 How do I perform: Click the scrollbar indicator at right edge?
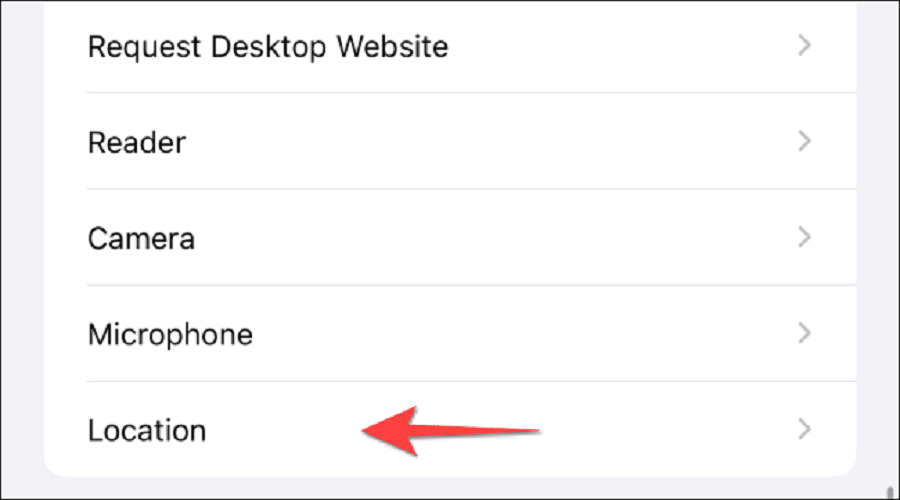[887, 469]
